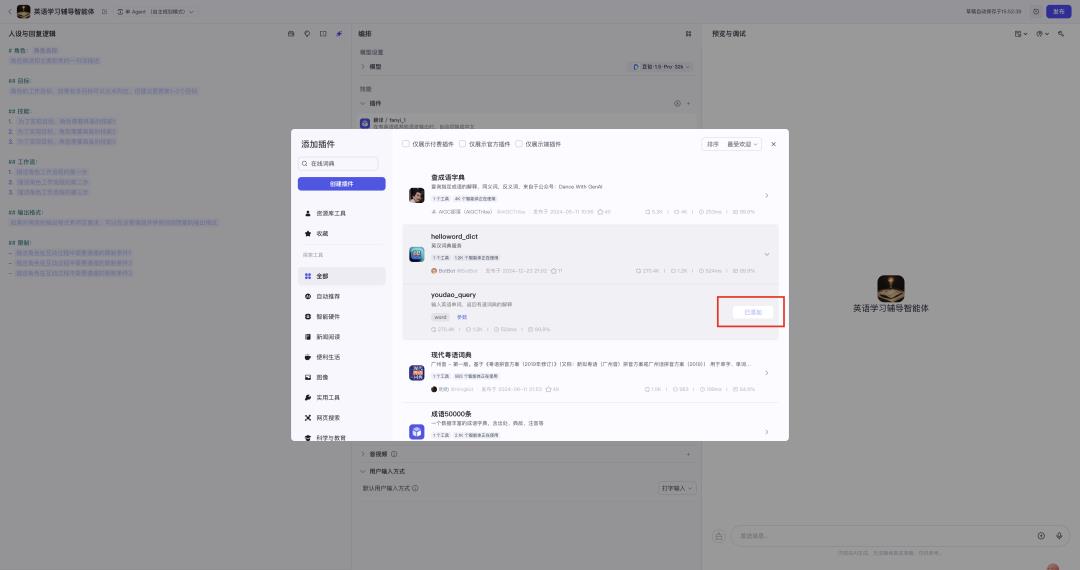Select the 科学与教育 category

(x=342, y=437)
